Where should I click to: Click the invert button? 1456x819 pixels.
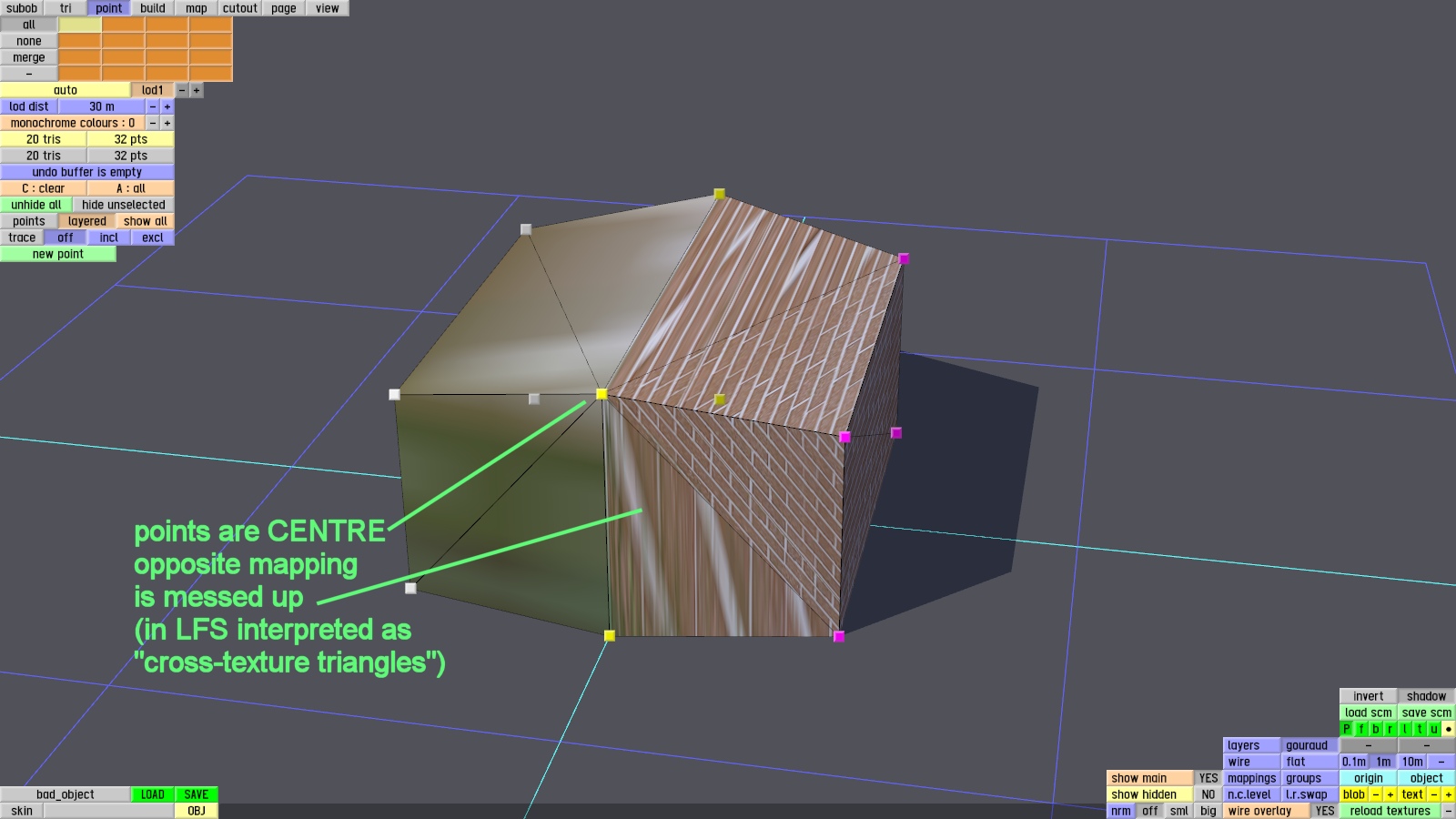coord(1369,696)
